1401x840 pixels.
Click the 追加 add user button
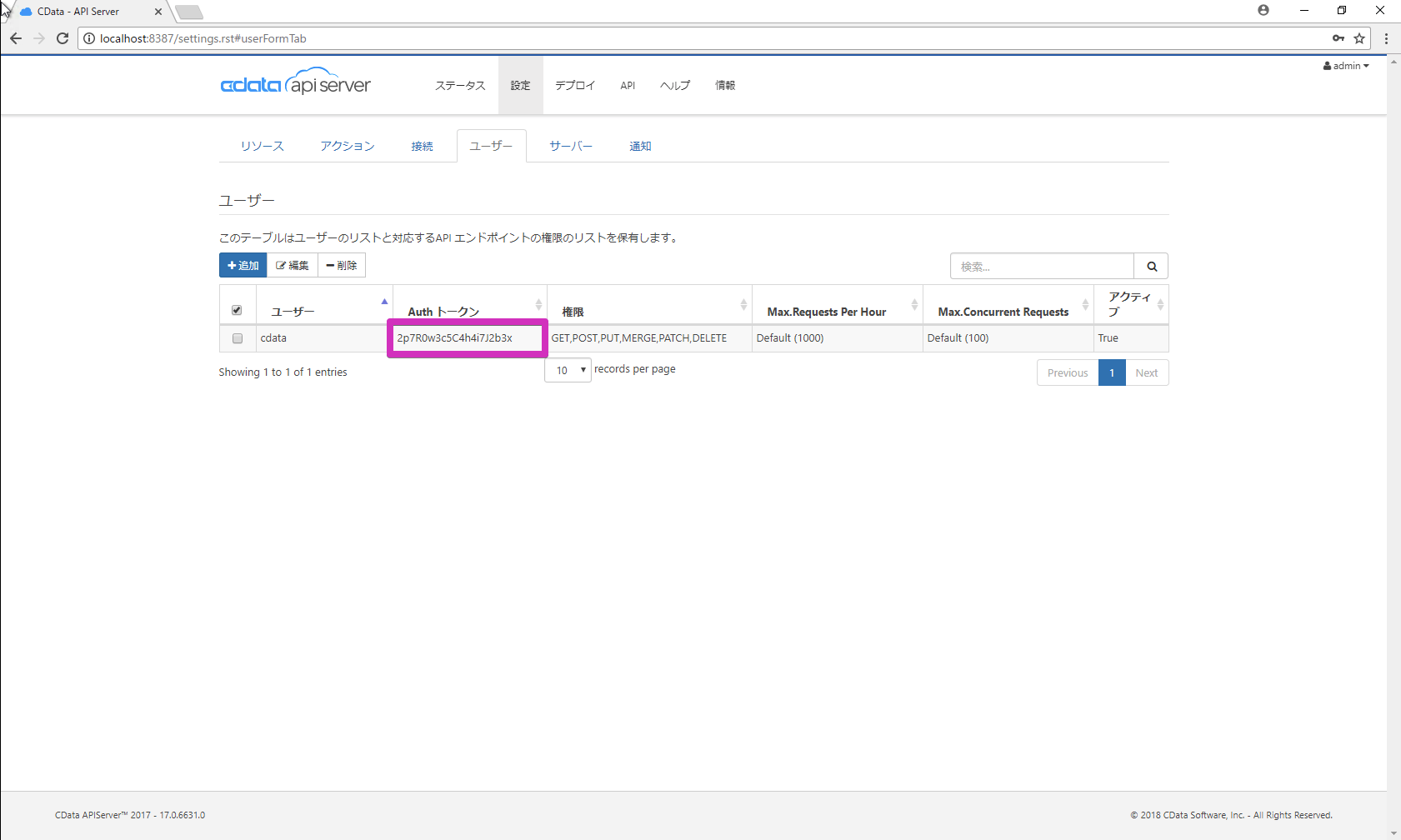[243, 266]
